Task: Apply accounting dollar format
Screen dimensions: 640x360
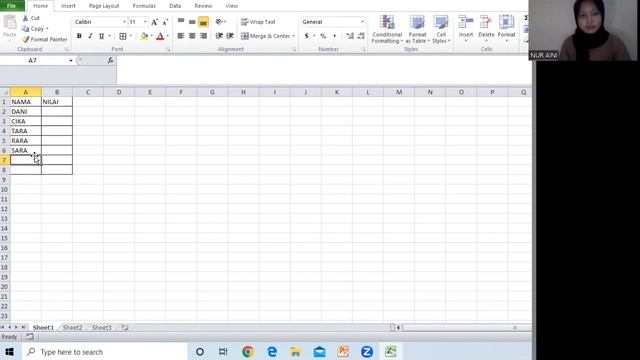Action: (x=307, y=36)
